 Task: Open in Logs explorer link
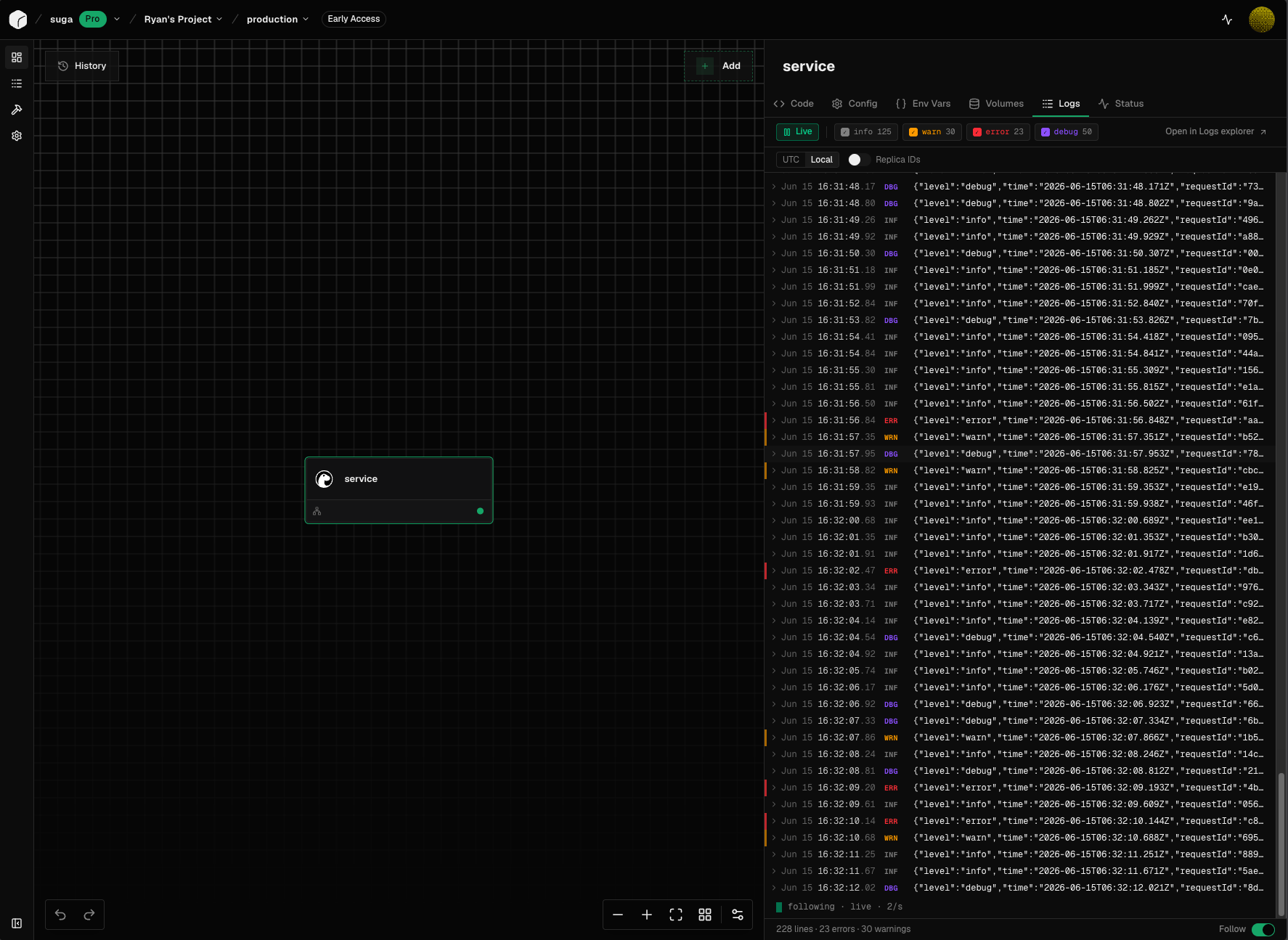(1216, 132)
